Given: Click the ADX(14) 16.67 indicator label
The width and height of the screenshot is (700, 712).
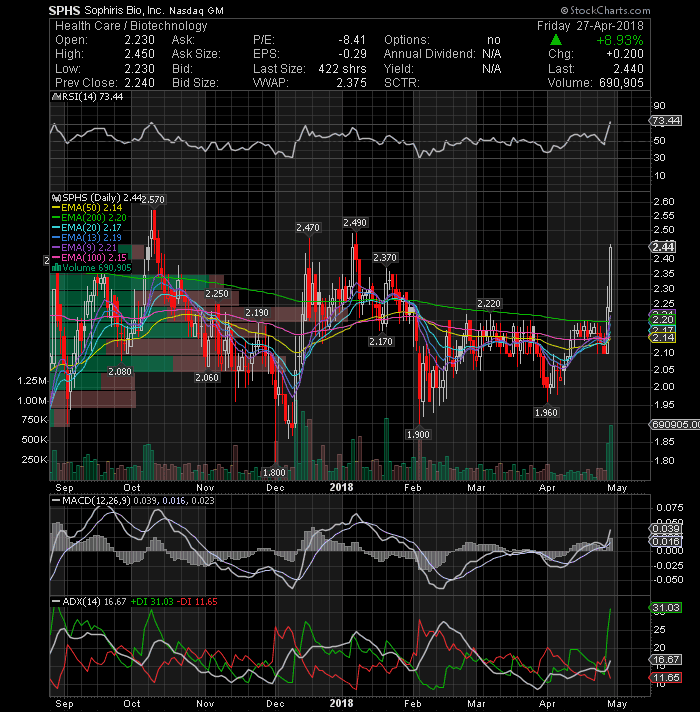Looking at the screenshot, I should [x=94, y=602].
